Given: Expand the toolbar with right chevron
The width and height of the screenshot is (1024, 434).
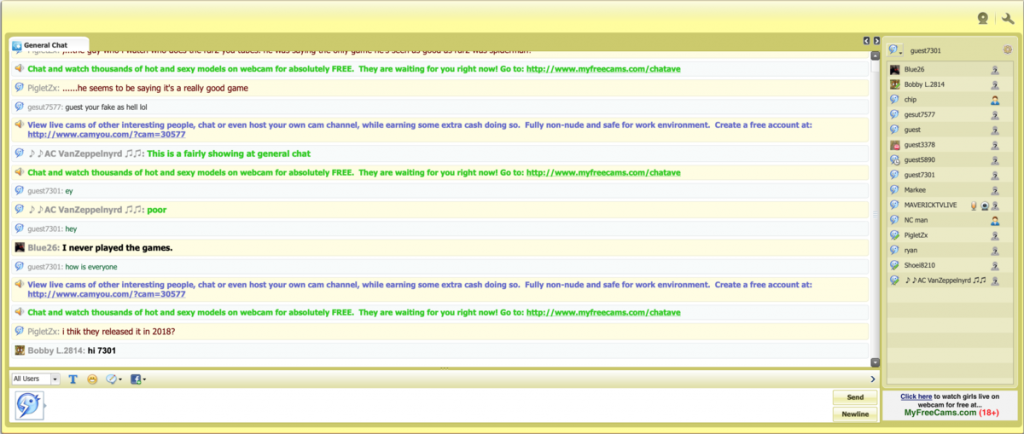Looking at the screenshot, I should click(873, 380).
